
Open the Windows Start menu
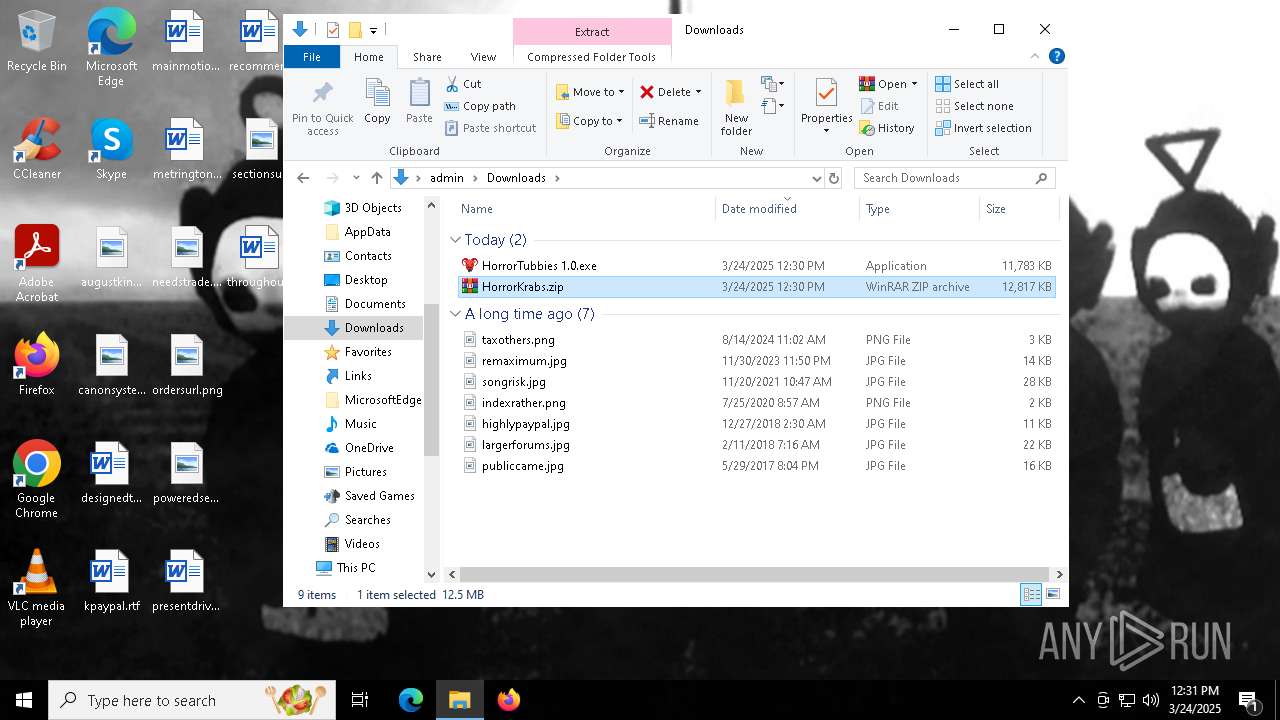click(24, 700)
